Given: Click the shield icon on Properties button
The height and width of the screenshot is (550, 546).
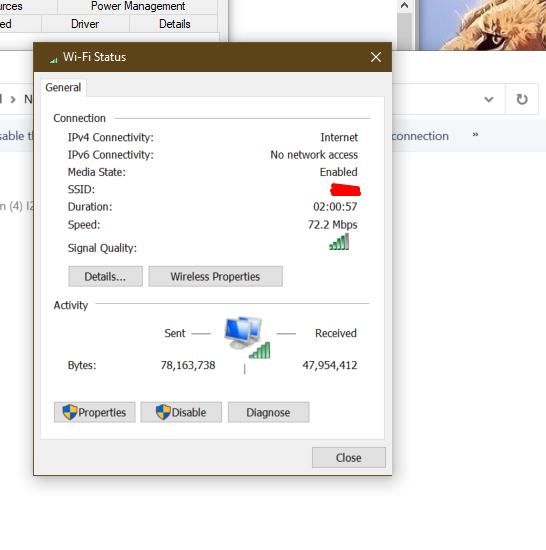Looking at the screenshot, I should [70, 412].
